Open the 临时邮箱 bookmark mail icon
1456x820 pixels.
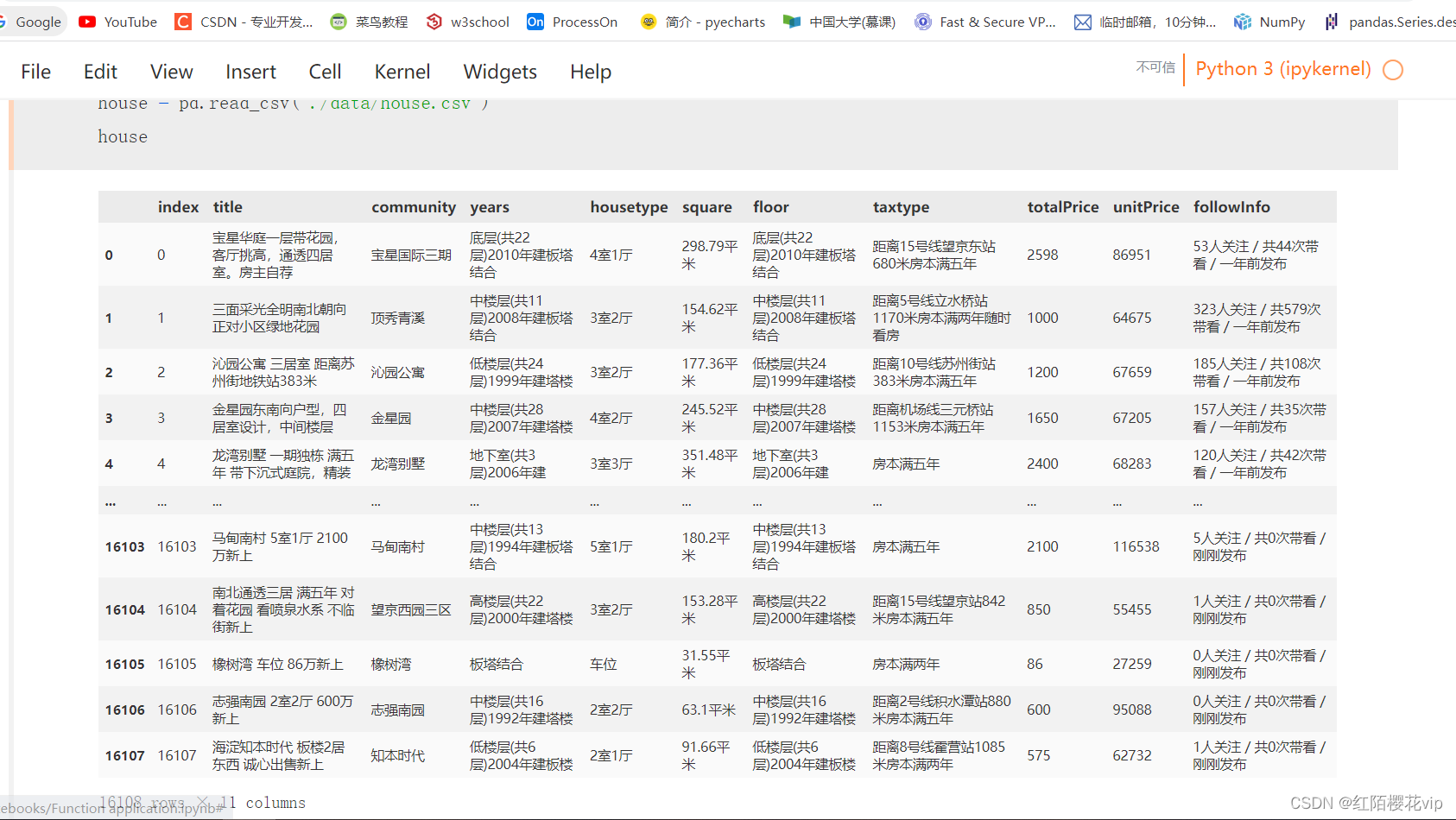[x=1083, y=22]
